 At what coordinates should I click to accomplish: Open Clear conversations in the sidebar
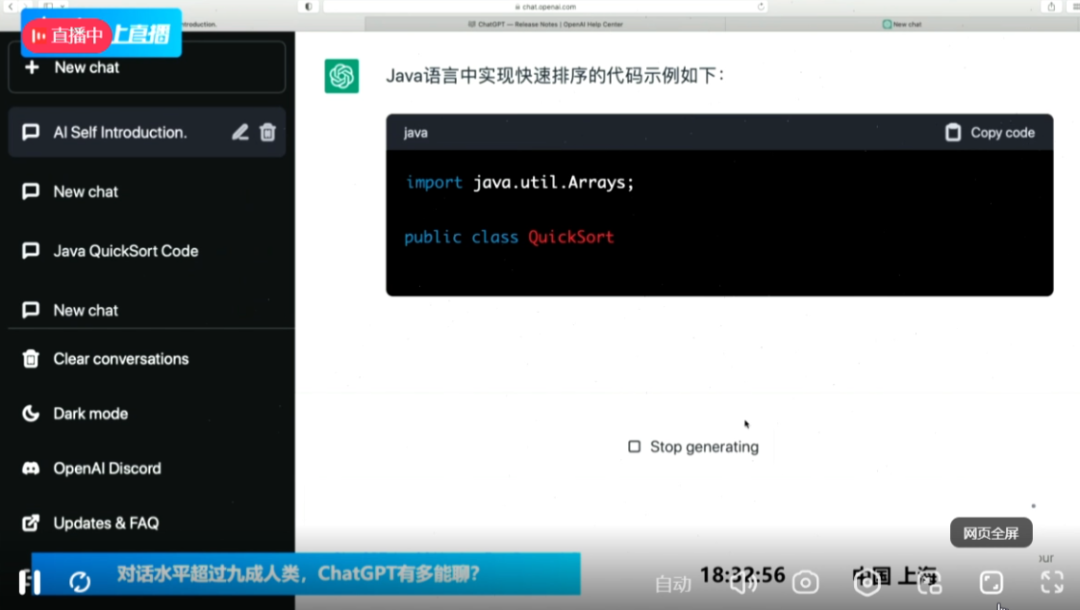coord(120,358)
